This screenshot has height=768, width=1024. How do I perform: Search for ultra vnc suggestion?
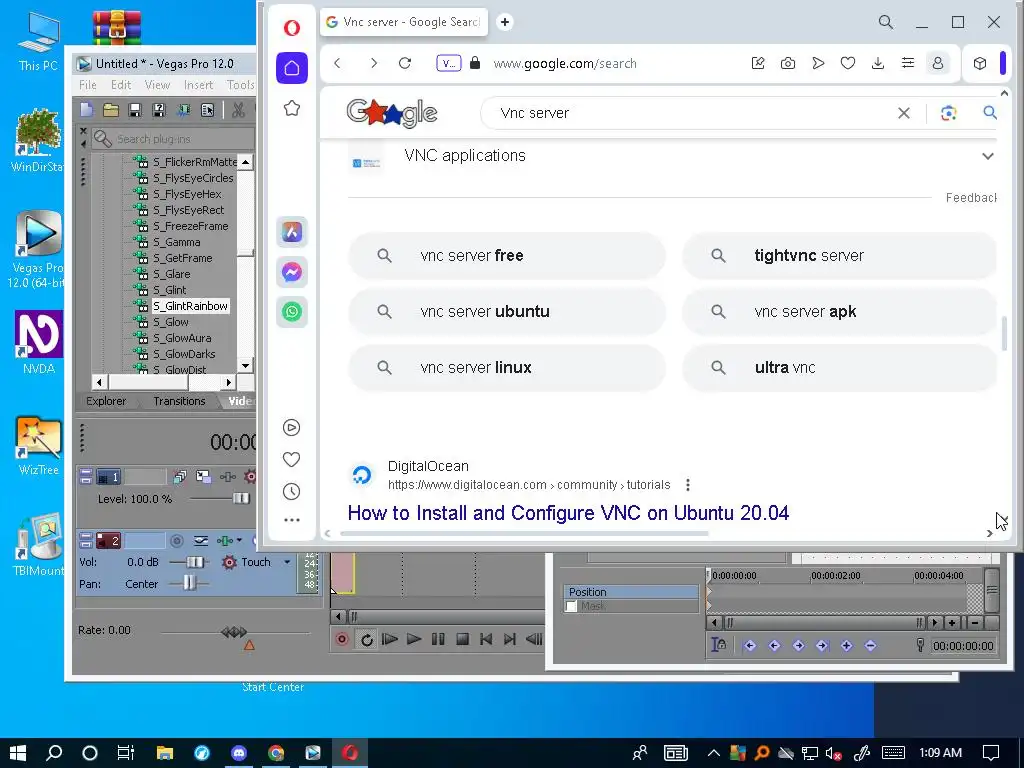[x=840, y=368]
